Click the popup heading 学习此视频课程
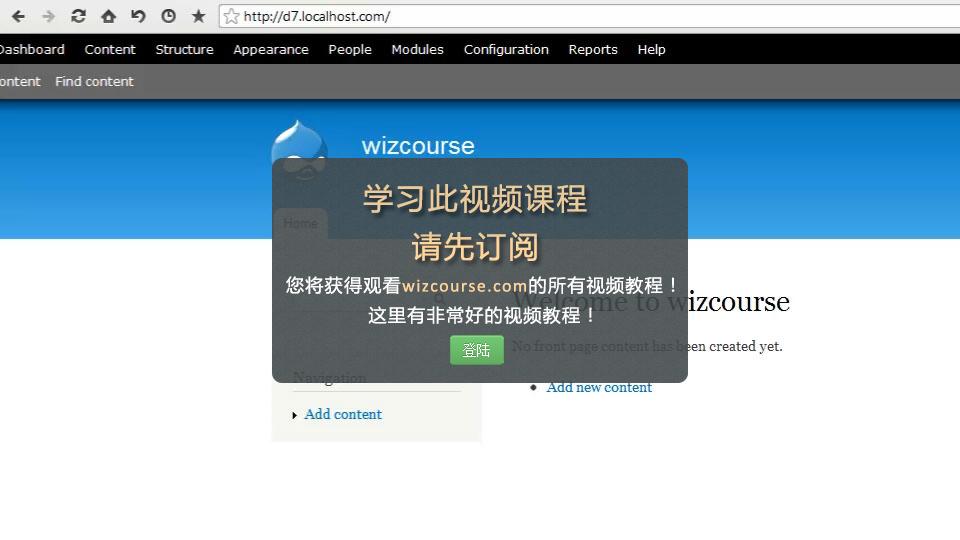Viewport: 960px width, 540px height. pyautogui.click(x=475, y=199)
